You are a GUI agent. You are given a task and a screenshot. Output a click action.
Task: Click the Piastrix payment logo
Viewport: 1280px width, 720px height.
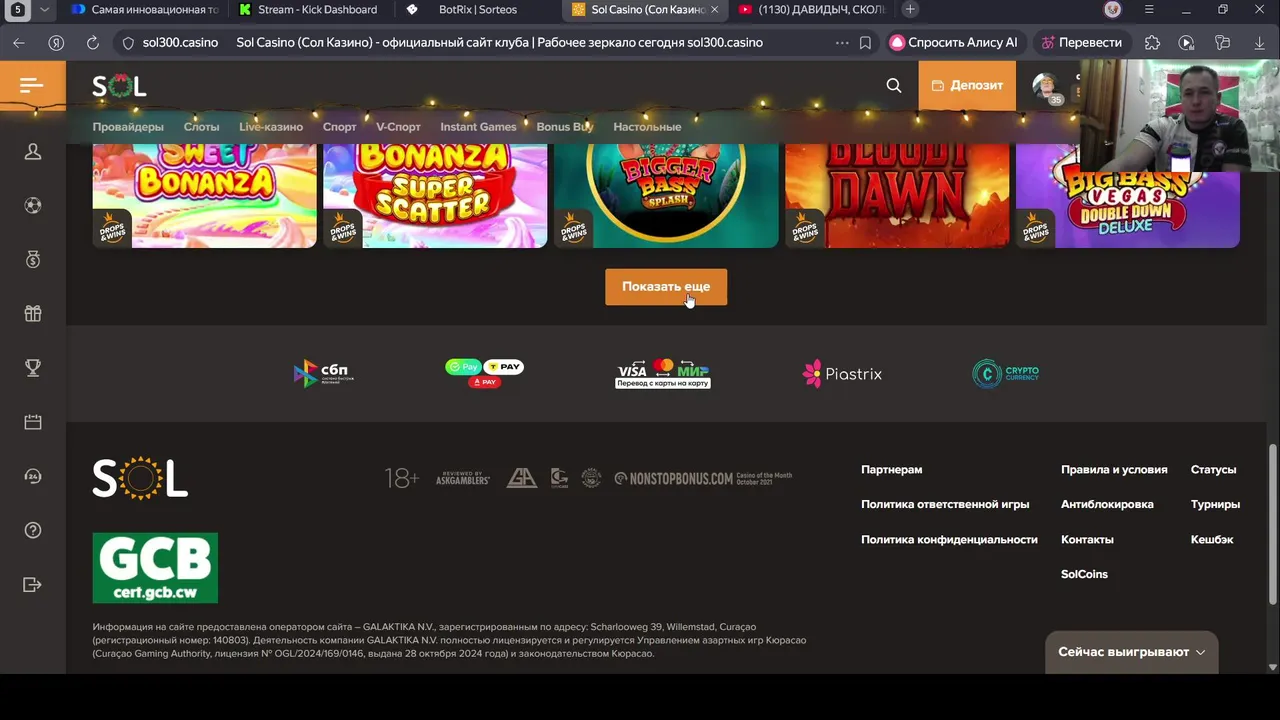pos(842,374)
